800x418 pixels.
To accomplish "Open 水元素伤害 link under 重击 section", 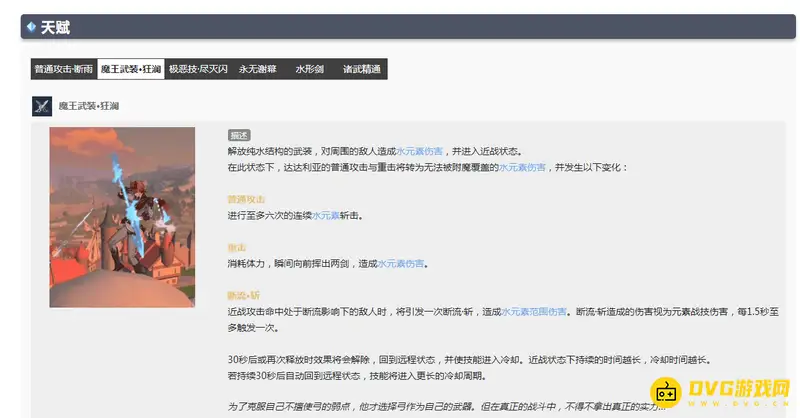I will point(401,263).
